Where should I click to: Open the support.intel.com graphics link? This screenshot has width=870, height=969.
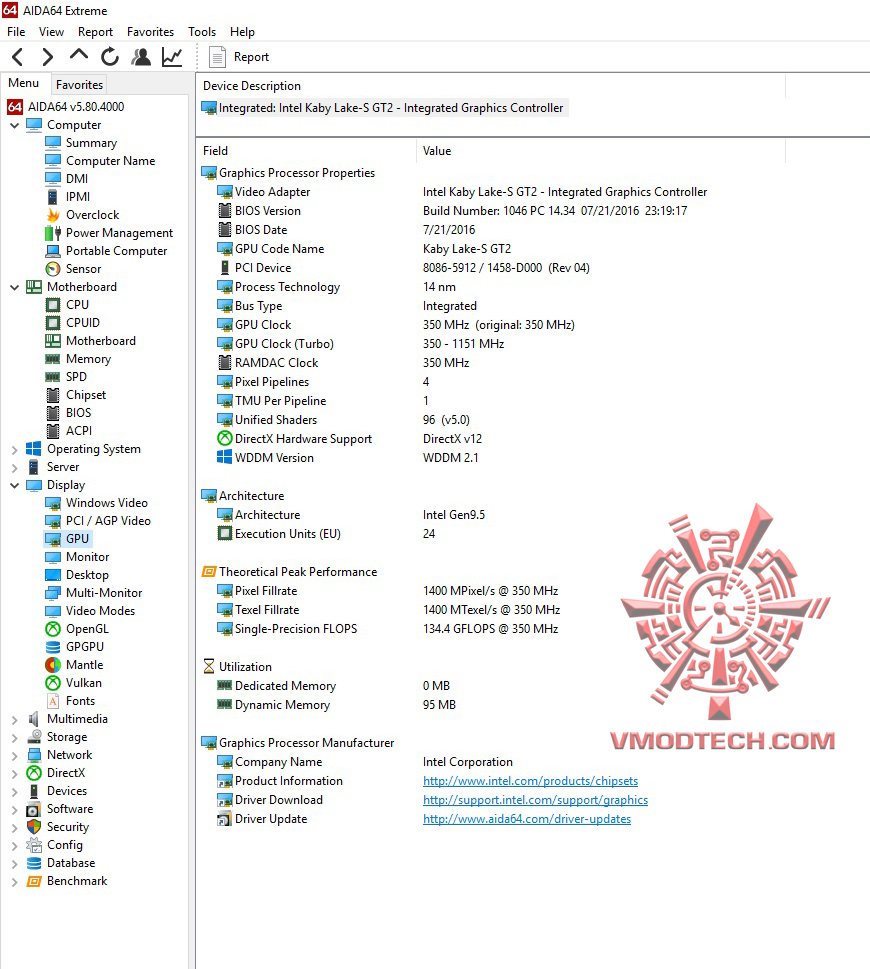535,800
